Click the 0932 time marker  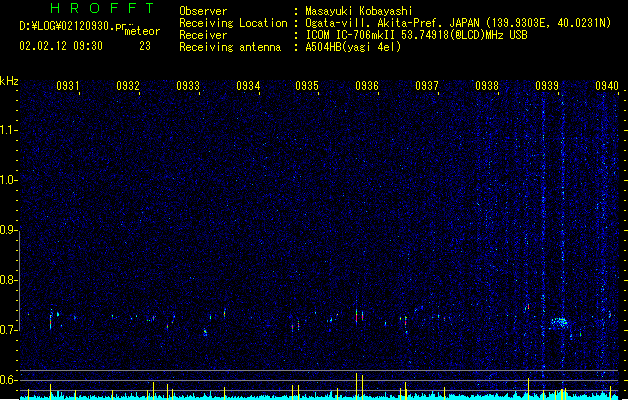click(128, 86)
